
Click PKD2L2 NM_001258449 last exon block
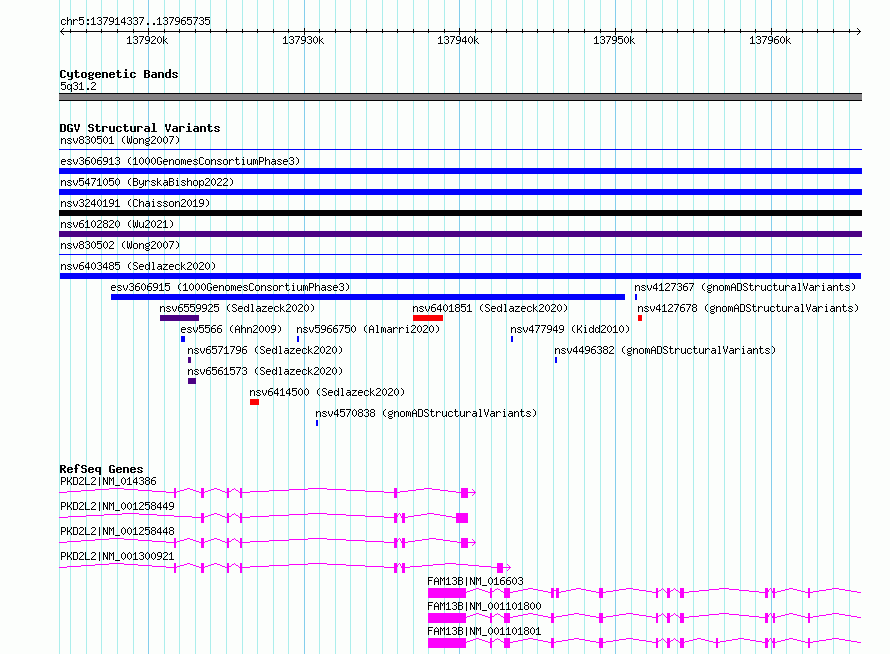click(462, 518)
